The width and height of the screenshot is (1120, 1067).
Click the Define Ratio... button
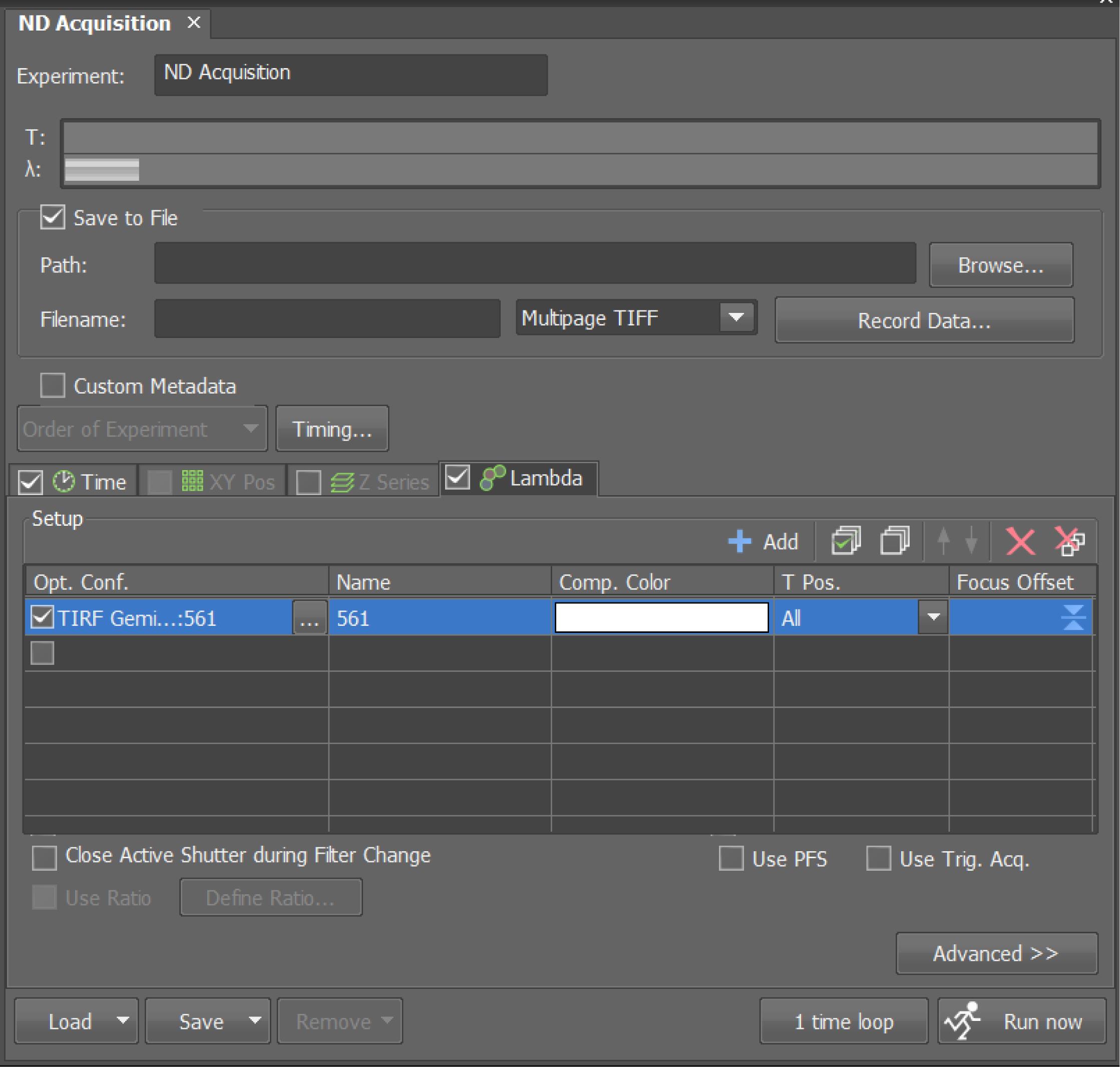coord(271,897)
